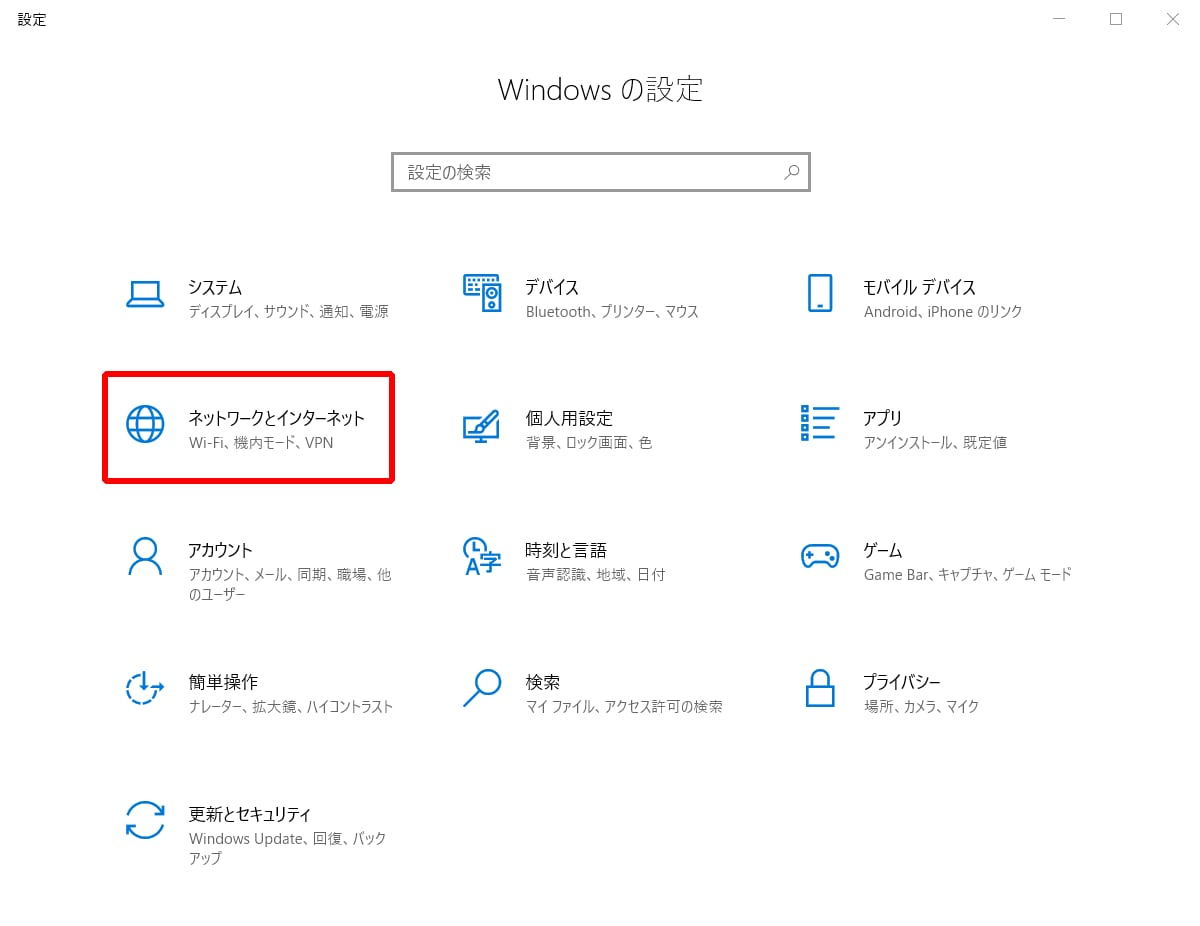
Task: Click the プライバシー title text
Action: [902, 682]
